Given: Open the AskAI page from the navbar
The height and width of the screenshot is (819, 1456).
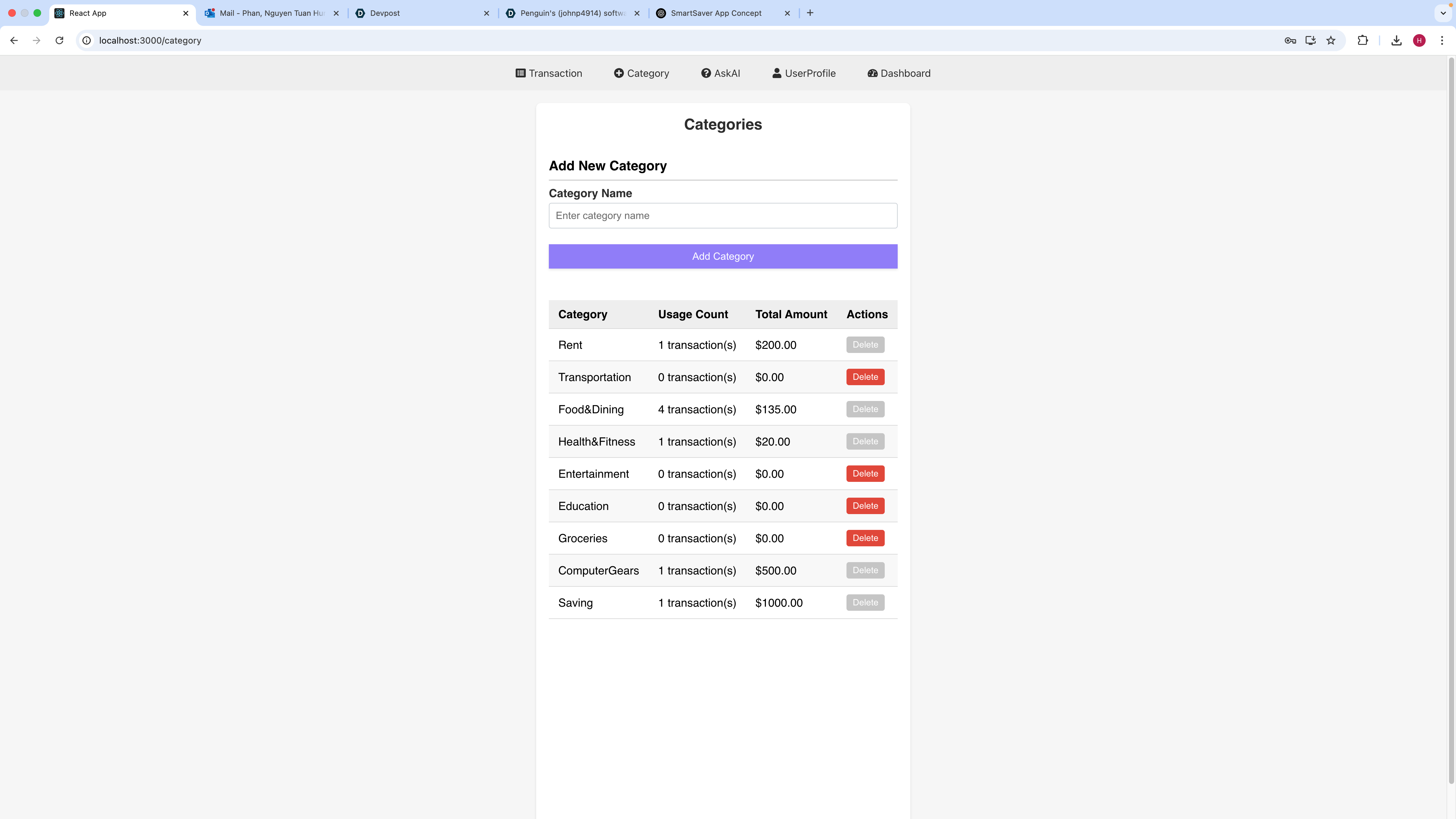Looking at the screenshot, I should [x=720, y=74].
